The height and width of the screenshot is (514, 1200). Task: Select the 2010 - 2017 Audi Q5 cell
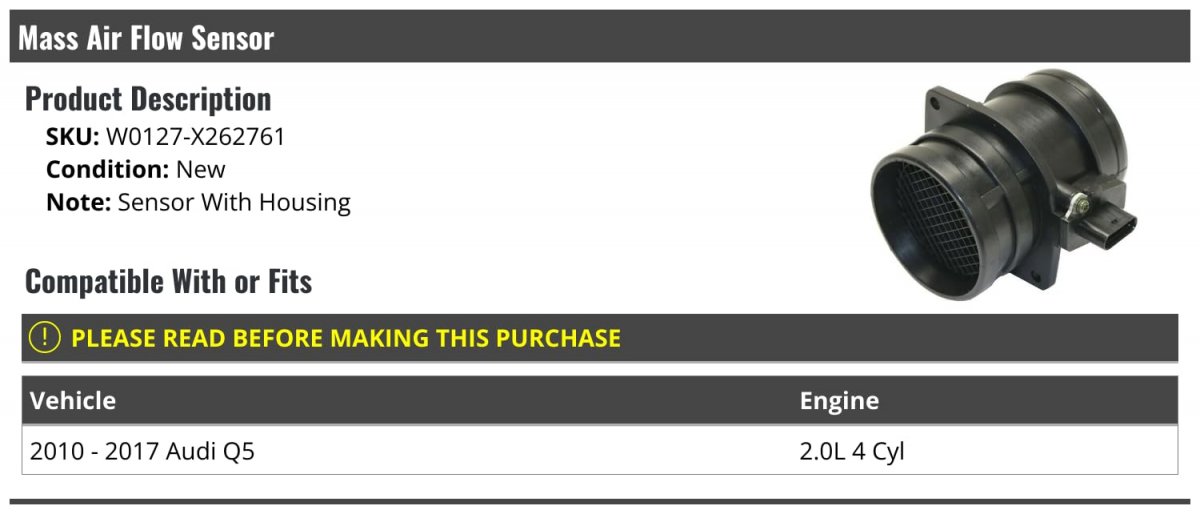pos(142,451)
